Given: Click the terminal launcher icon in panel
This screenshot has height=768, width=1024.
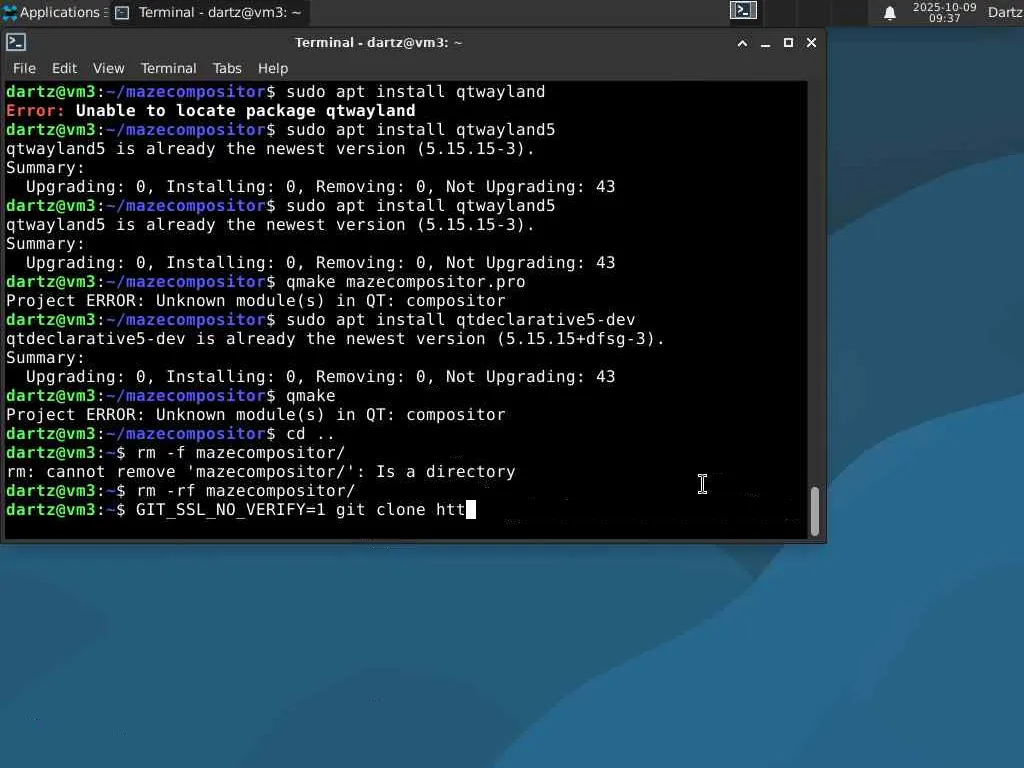Looking at the screenshot, I should point(743,10).
